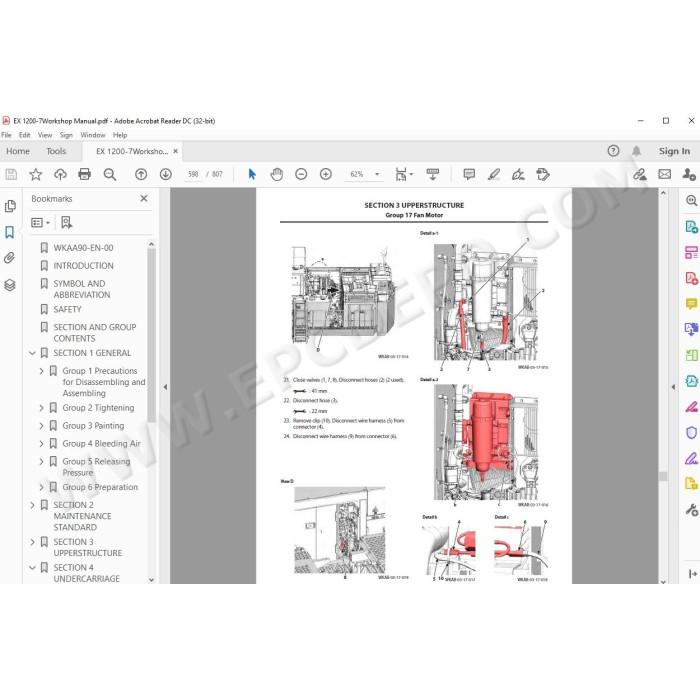Image resolution: width=700 pixels, height=700 pixels.
Task: Zoom in with the plus icon
Action: coord(326,174)
